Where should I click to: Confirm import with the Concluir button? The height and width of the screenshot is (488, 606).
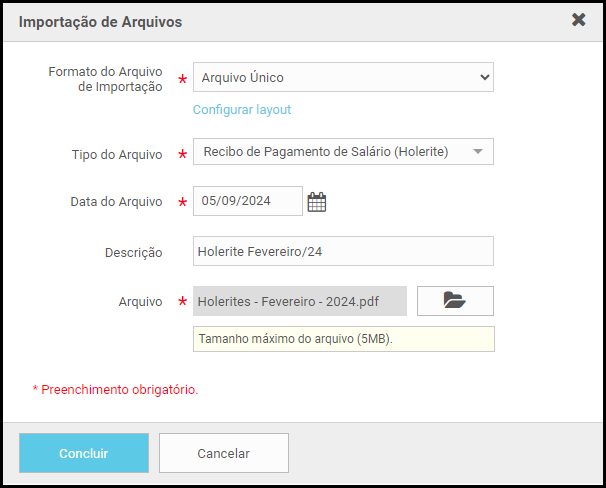[x=84, y=453]
